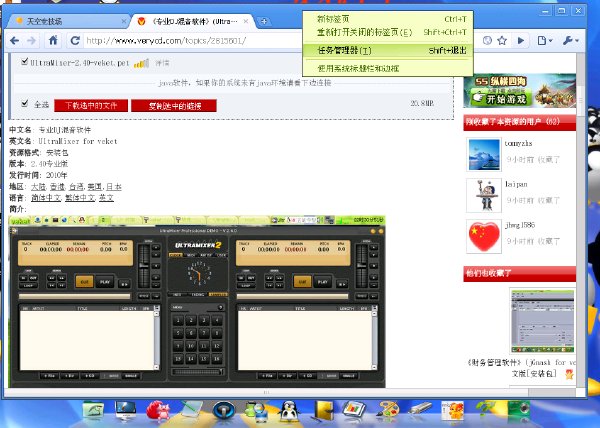Select the 专业DJ混音软件 tab

point(191,21)
